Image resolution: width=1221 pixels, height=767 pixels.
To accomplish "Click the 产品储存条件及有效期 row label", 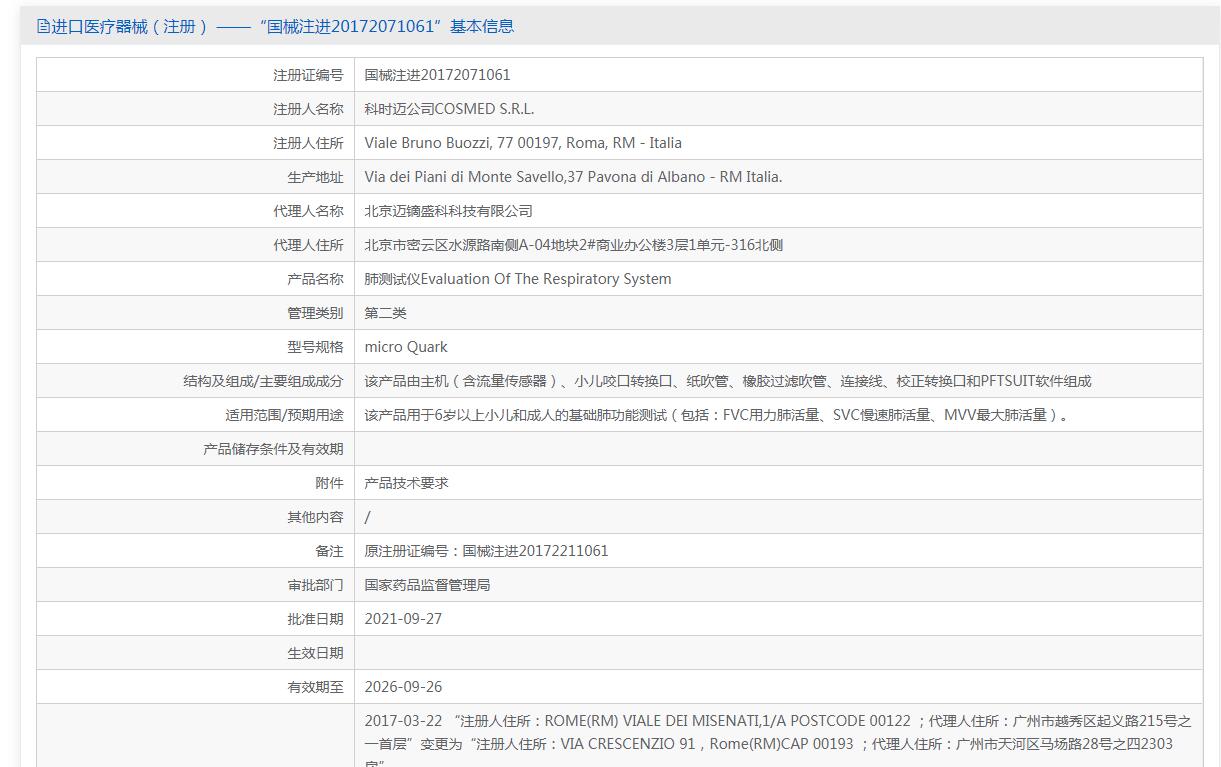I will (x=273, y=449).
